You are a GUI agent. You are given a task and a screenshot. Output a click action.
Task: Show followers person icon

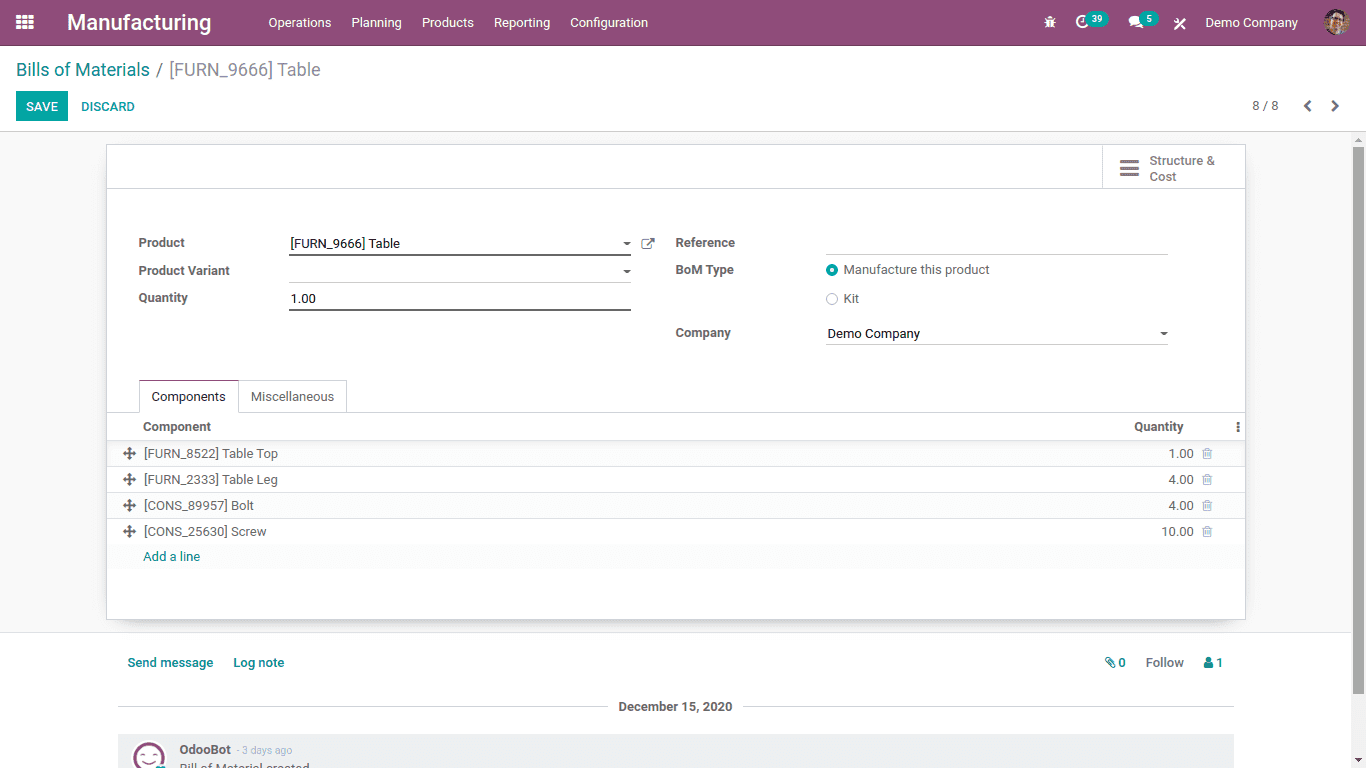1213,663
